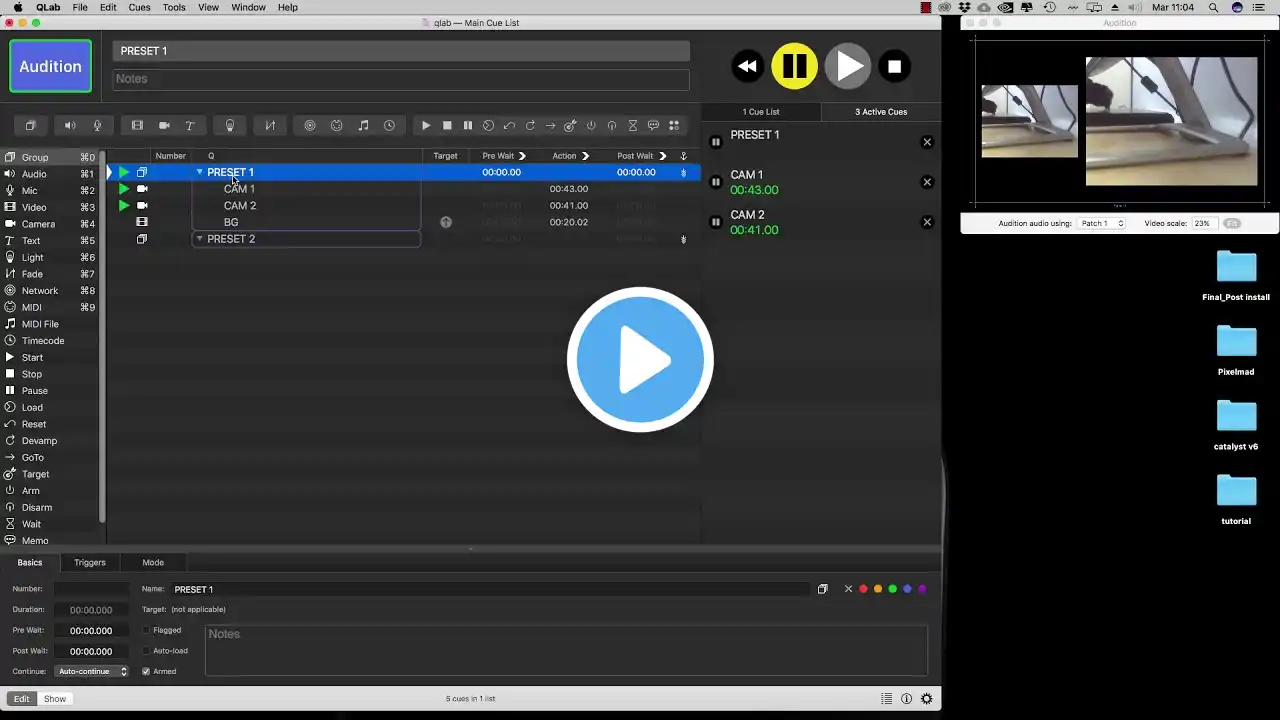The height and width of the screenshot is (720, 1280).
Task: Pause the CAM 1 active cue
Action: [715, 182]
